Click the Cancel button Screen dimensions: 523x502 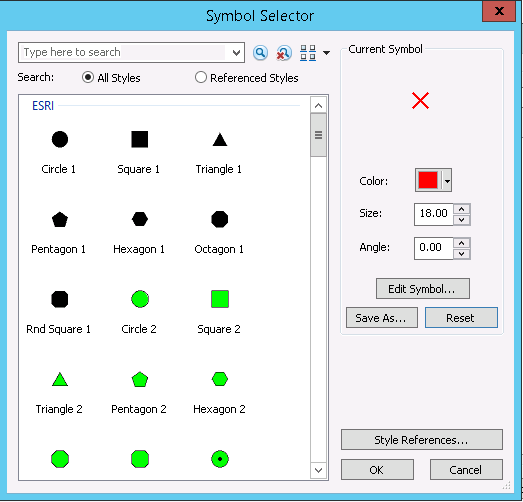tap(466, 470)
